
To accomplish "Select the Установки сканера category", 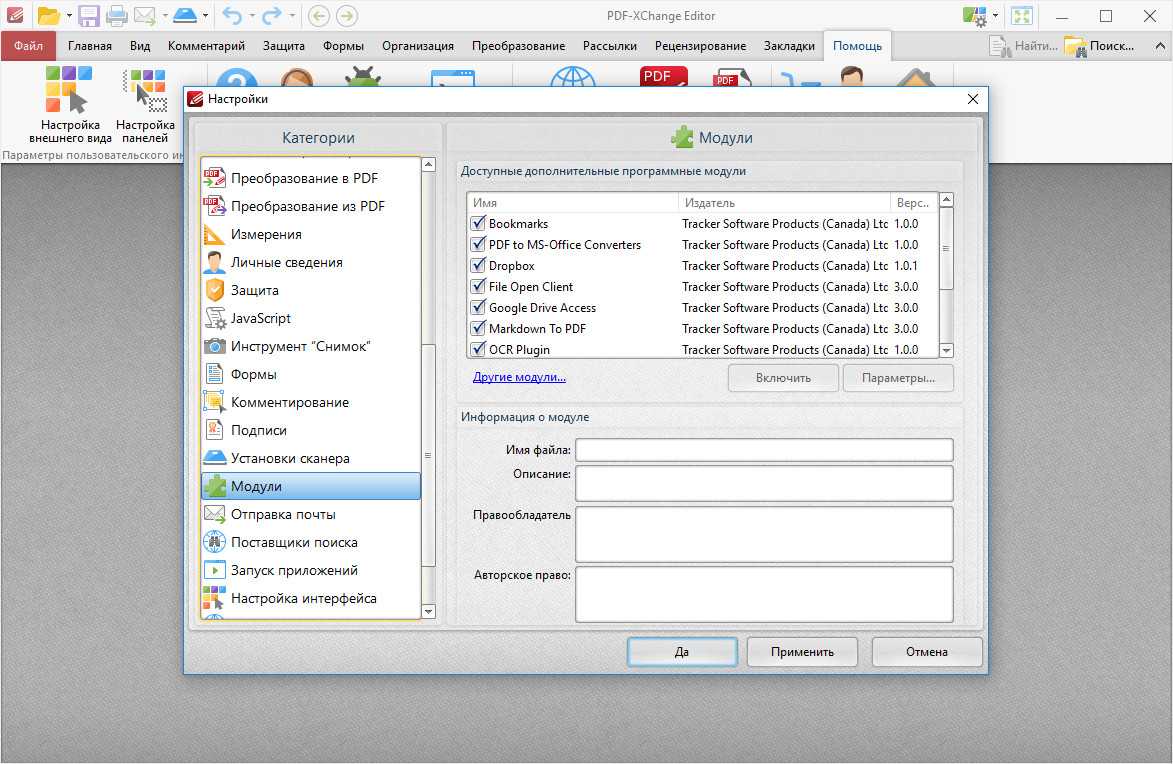I will pyautogui.click(x=290, y=458).
